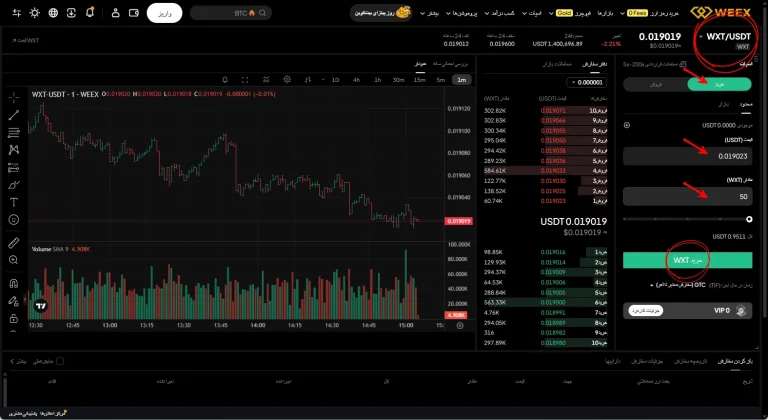Toggle the local display checkbox in orders panel
This screenshot has width=768, height=420.
tap(60, 361)
